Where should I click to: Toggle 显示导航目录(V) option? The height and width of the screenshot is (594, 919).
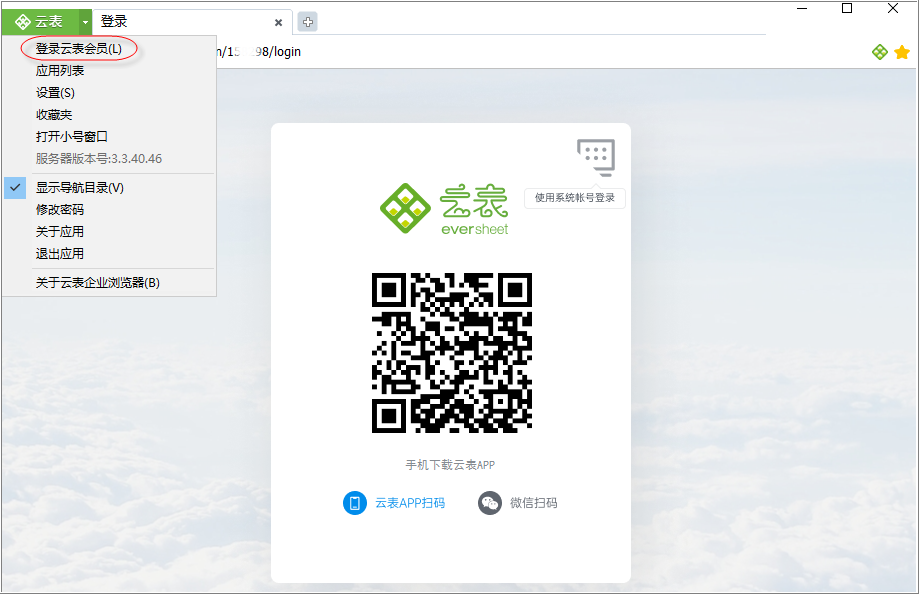(80, 188)
